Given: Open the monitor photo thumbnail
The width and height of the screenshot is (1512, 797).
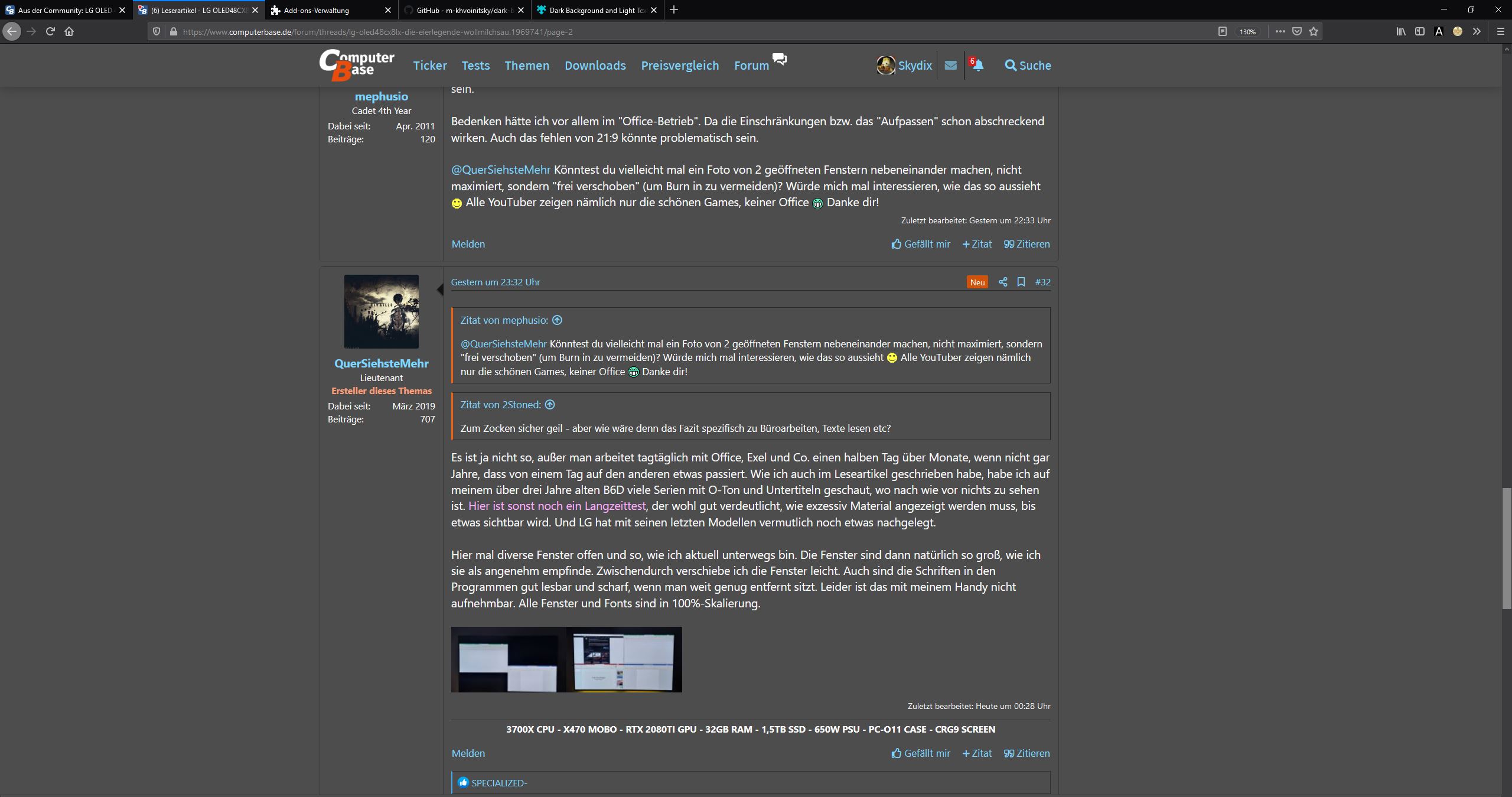Looking at the screenshot, I should pyautogui.click(x=566, y=659).
